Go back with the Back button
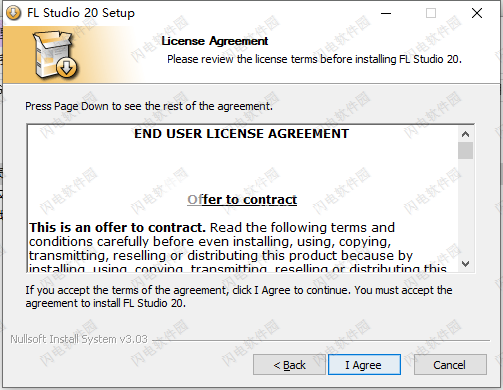This screenshot has width=503, height=390. pos(289,365)
